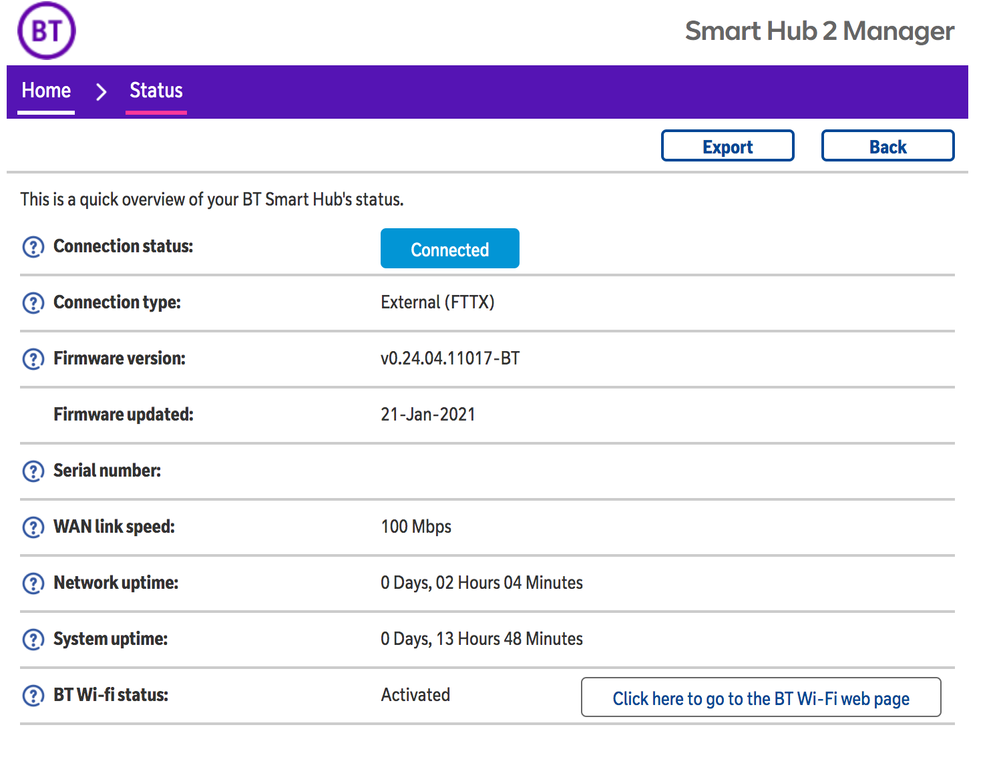This screenshot has height=765, width=999.
Task: Go to Home in breadcrumb
Action: (46, 91)
